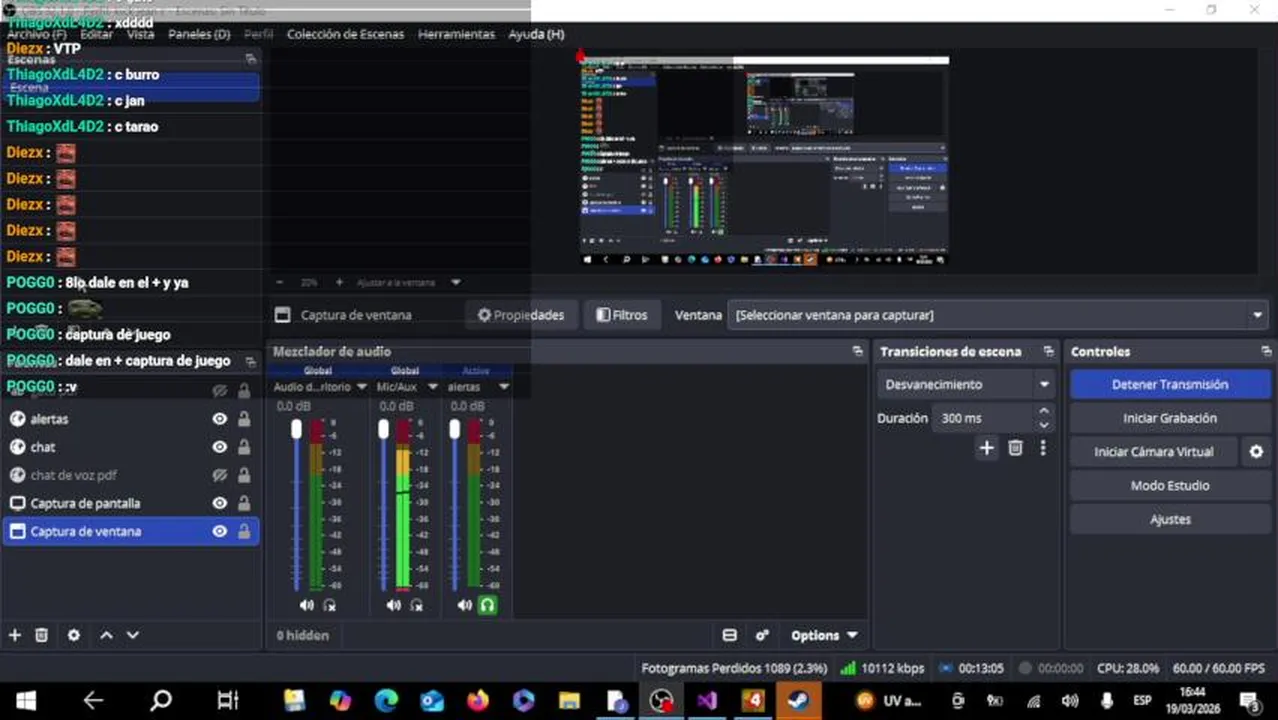The image size is (1278, 720).
Task: Open Colección de Escenas menu
Action: point(345,34)
